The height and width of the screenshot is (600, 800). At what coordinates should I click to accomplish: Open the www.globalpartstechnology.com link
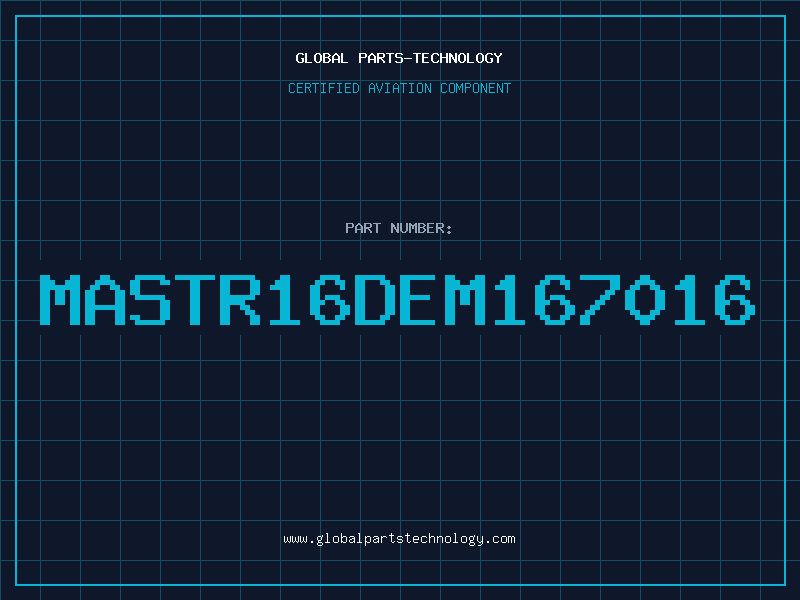click(399, 539)
